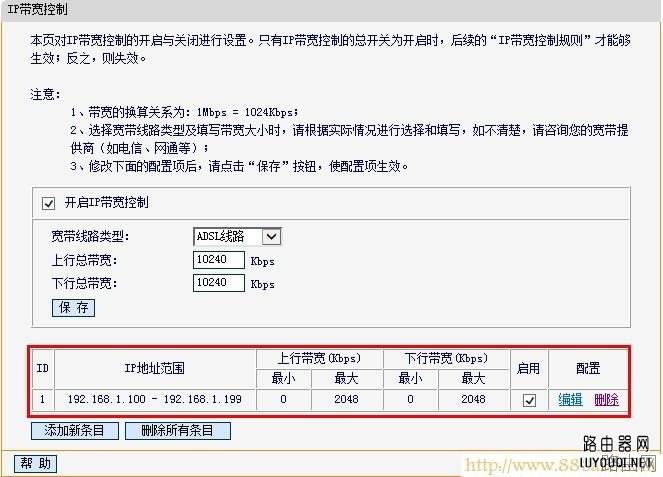Click the 上行带宽(Kbps) column header
This screenshot has width=663, height=477.
tap(319, 359)
